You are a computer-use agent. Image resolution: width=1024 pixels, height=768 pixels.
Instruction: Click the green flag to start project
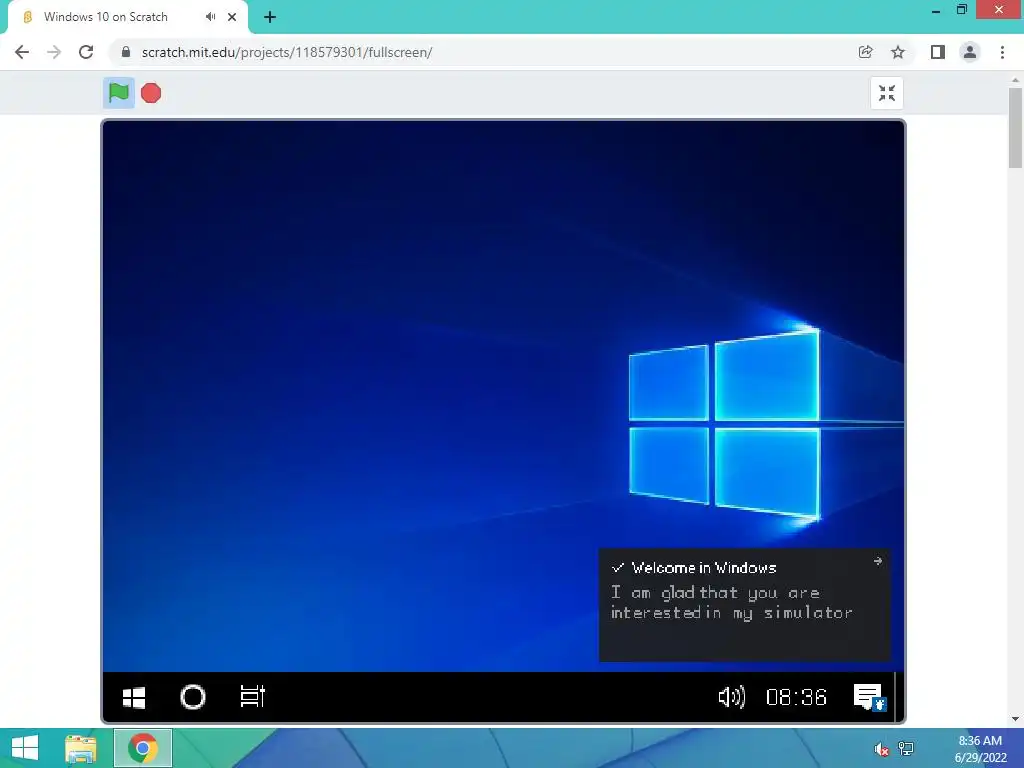point(118,93)
